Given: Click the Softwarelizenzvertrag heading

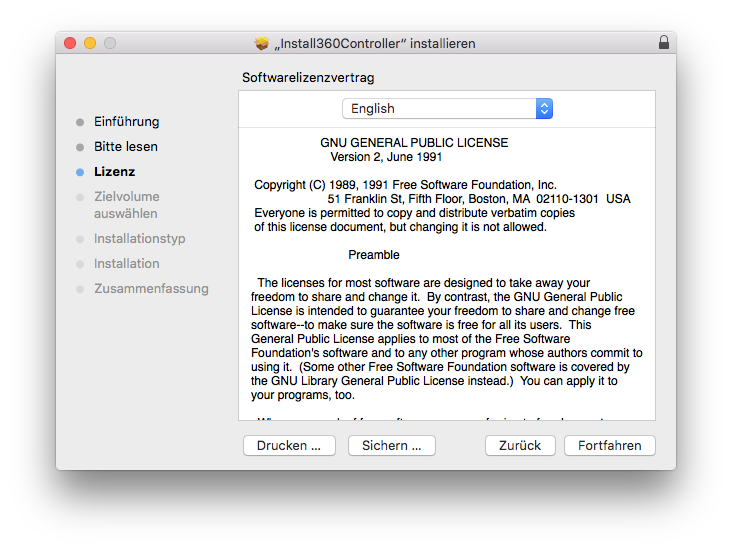Looking at the screenshot, I should click(308, 77).
